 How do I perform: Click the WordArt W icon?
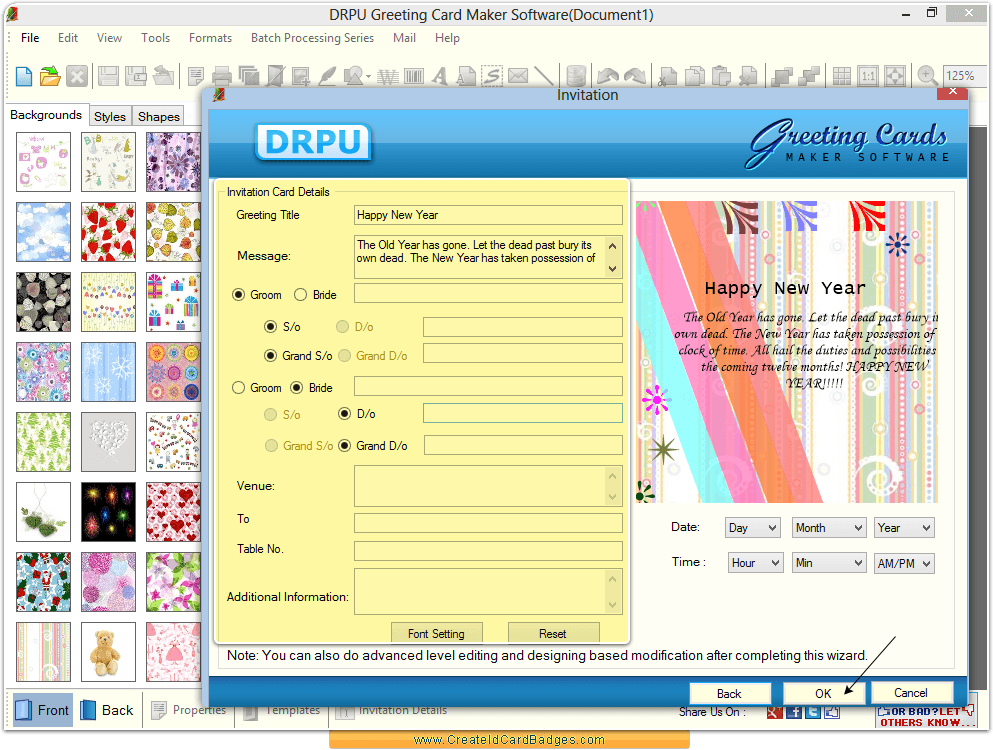coord(388,77)
